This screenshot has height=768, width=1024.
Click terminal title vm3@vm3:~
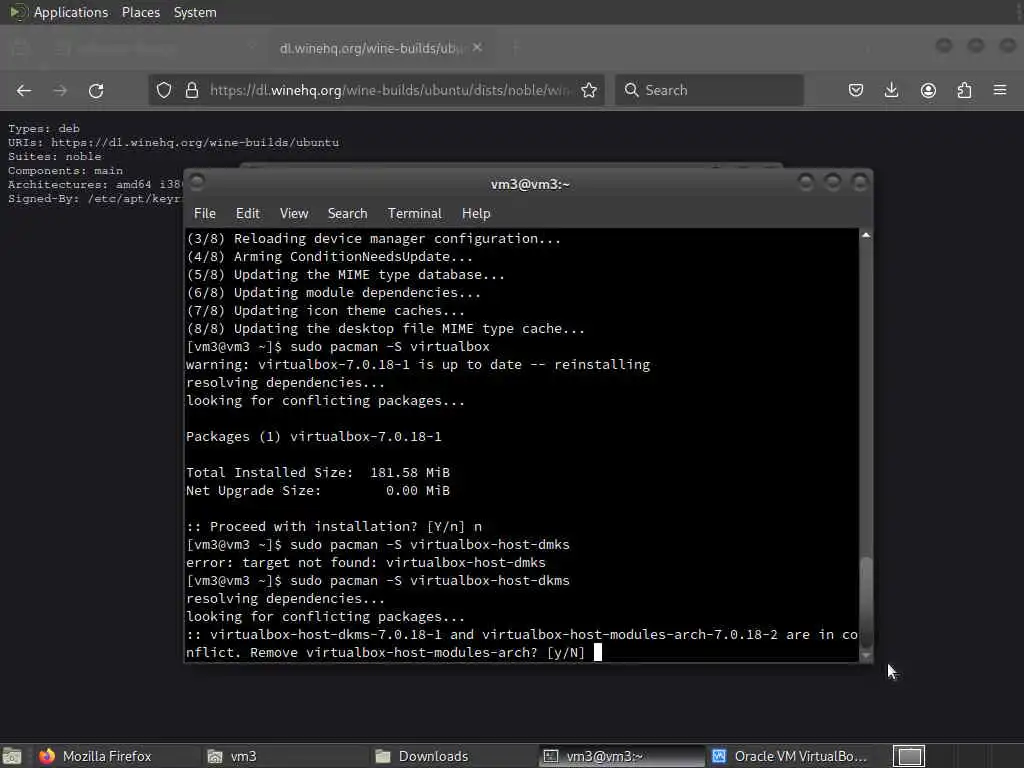530,184
